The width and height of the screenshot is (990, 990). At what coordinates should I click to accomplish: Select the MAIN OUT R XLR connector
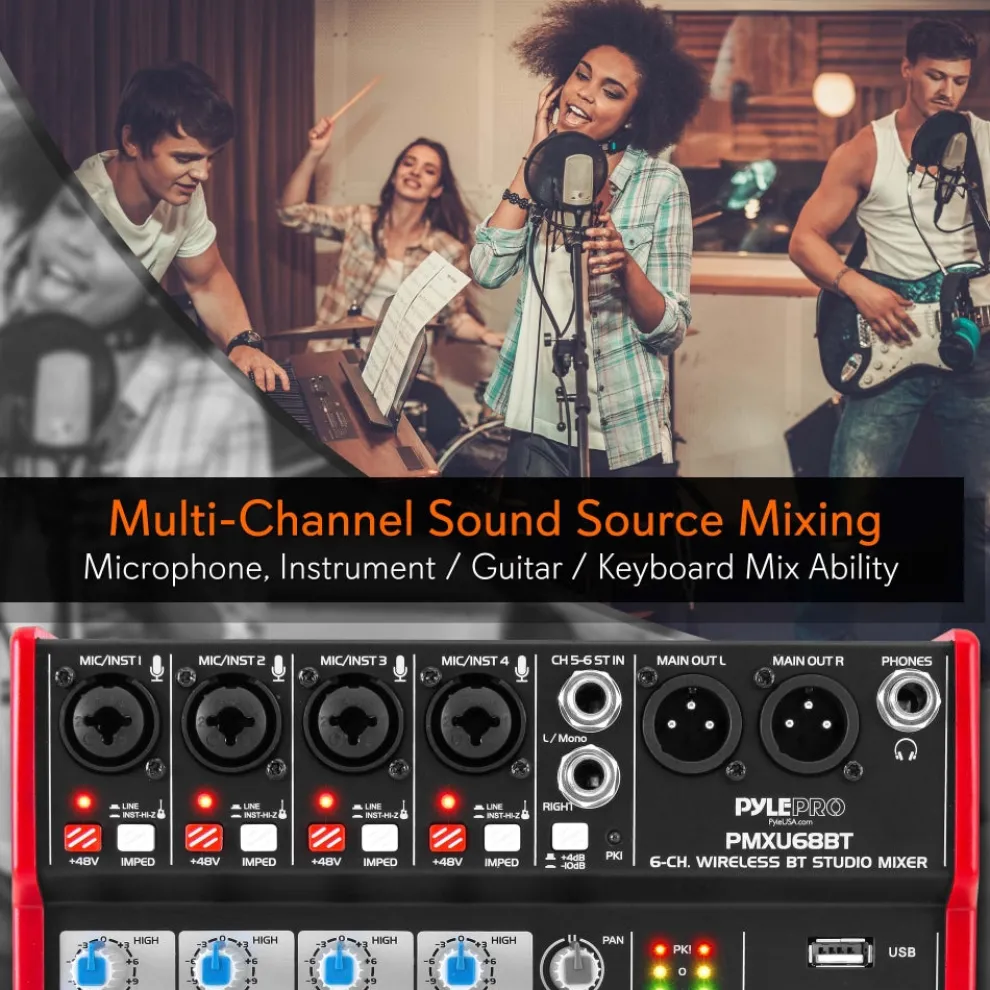[x=809, y=722]
